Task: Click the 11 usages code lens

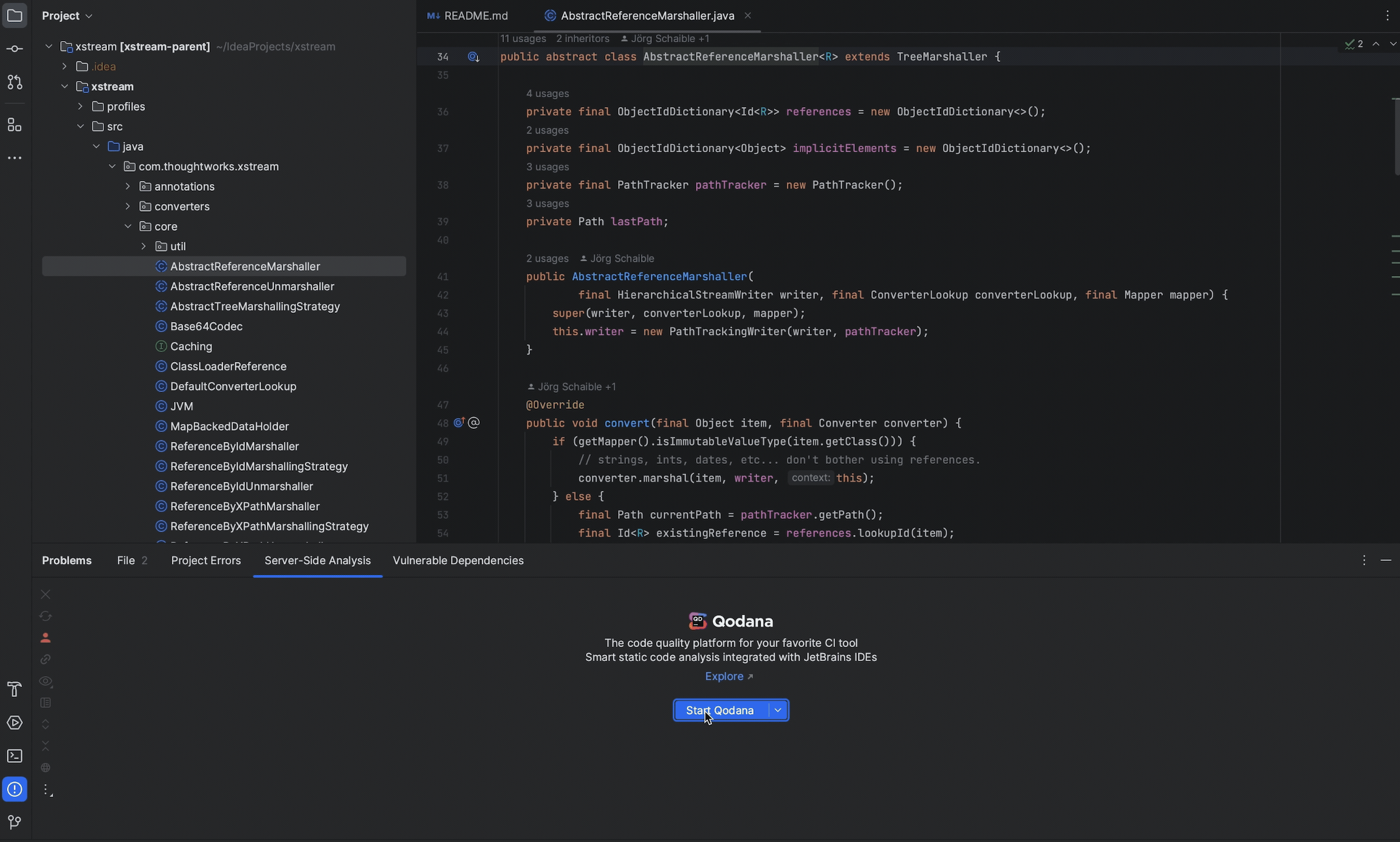Action: (523, 39)
